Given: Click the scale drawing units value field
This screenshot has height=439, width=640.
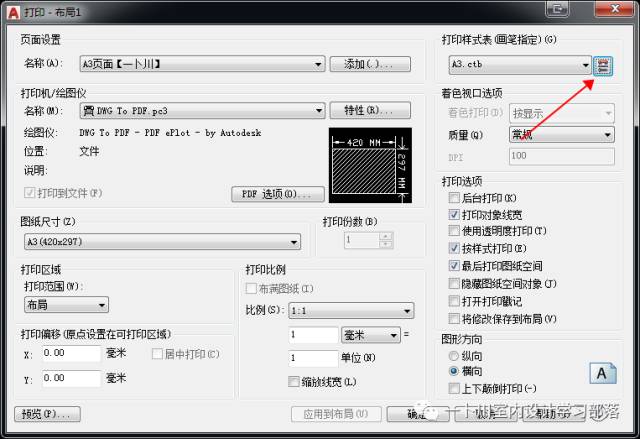Looking at the screenshot, I should [x=313, y=358].
